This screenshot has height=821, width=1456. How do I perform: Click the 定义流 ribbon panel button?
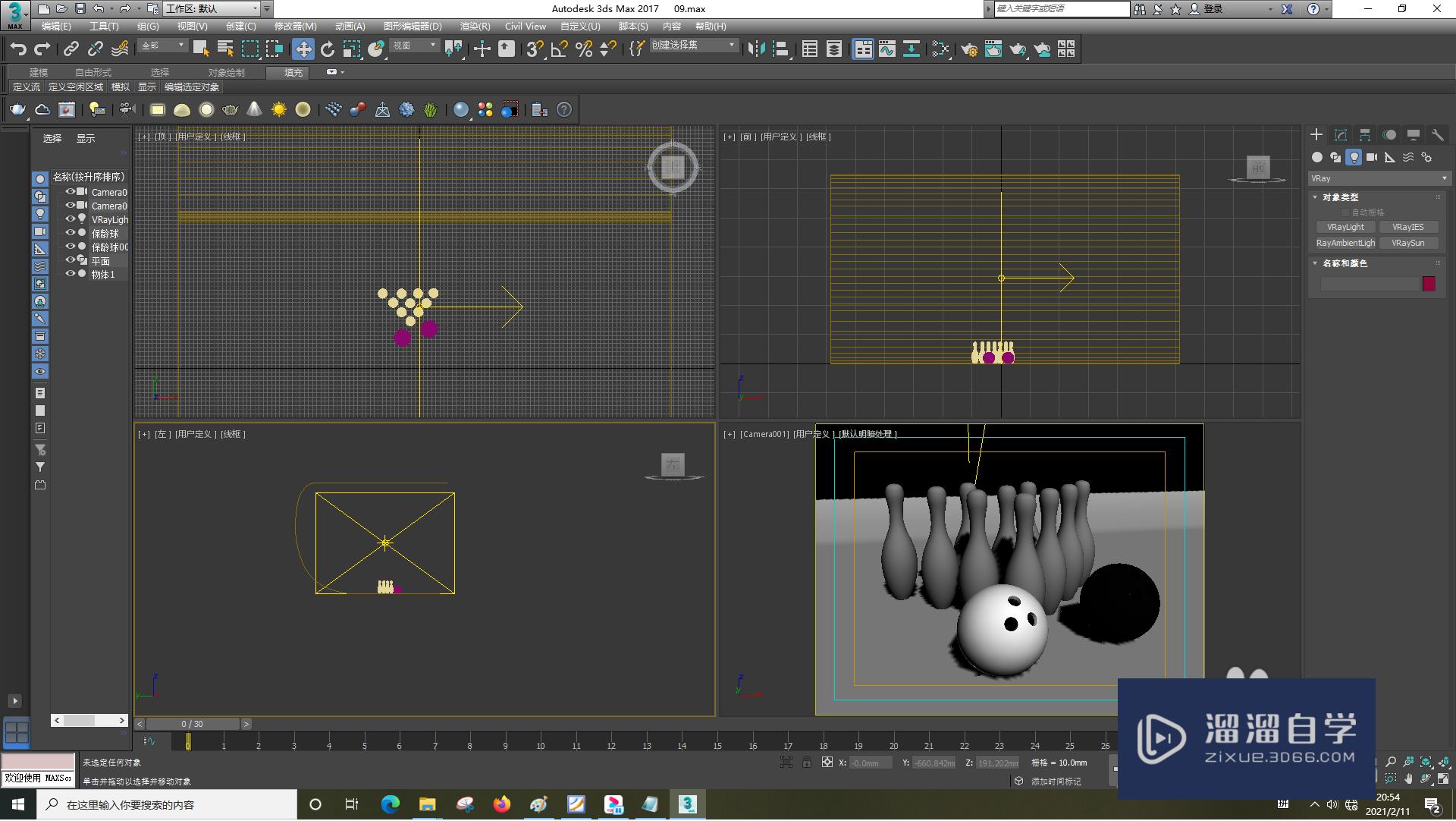pos(27,87)
